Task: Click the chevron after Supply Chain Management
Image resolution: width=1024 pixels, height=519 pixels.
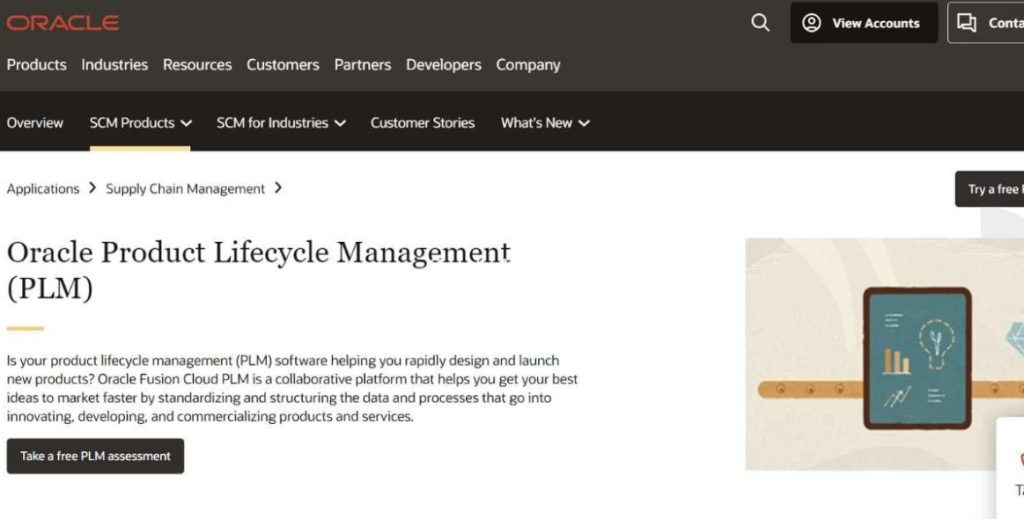Action: [278, 188]
